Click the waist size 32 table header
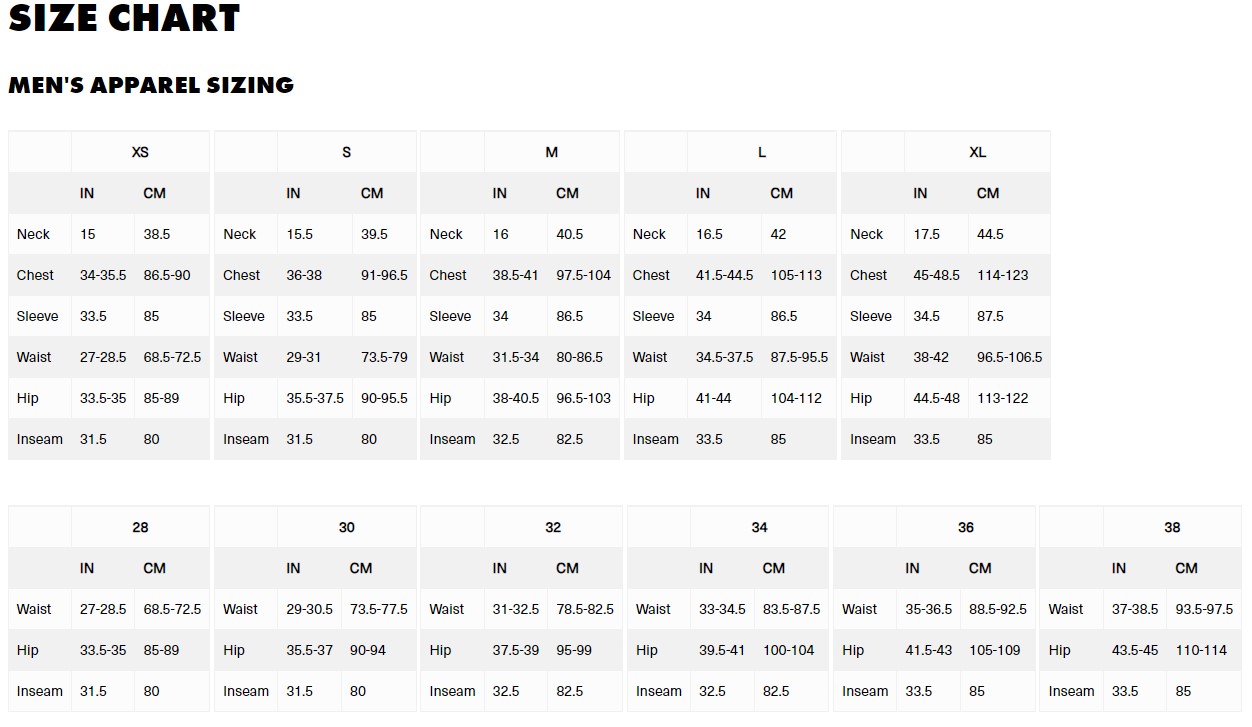Screen dimensions: 1252x727 pyautogui.click(x=553, y=527)
